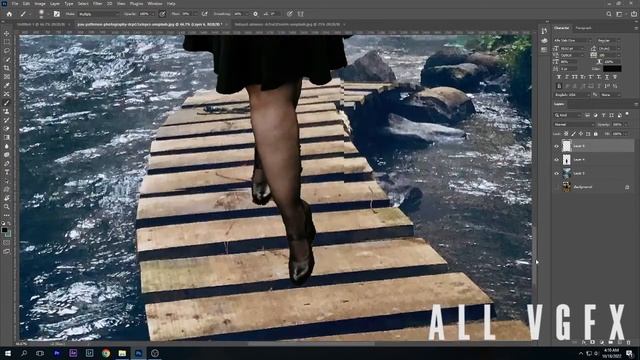640x360 pixels.
Task: Click layer Opacity field
Action: (617, 124)
